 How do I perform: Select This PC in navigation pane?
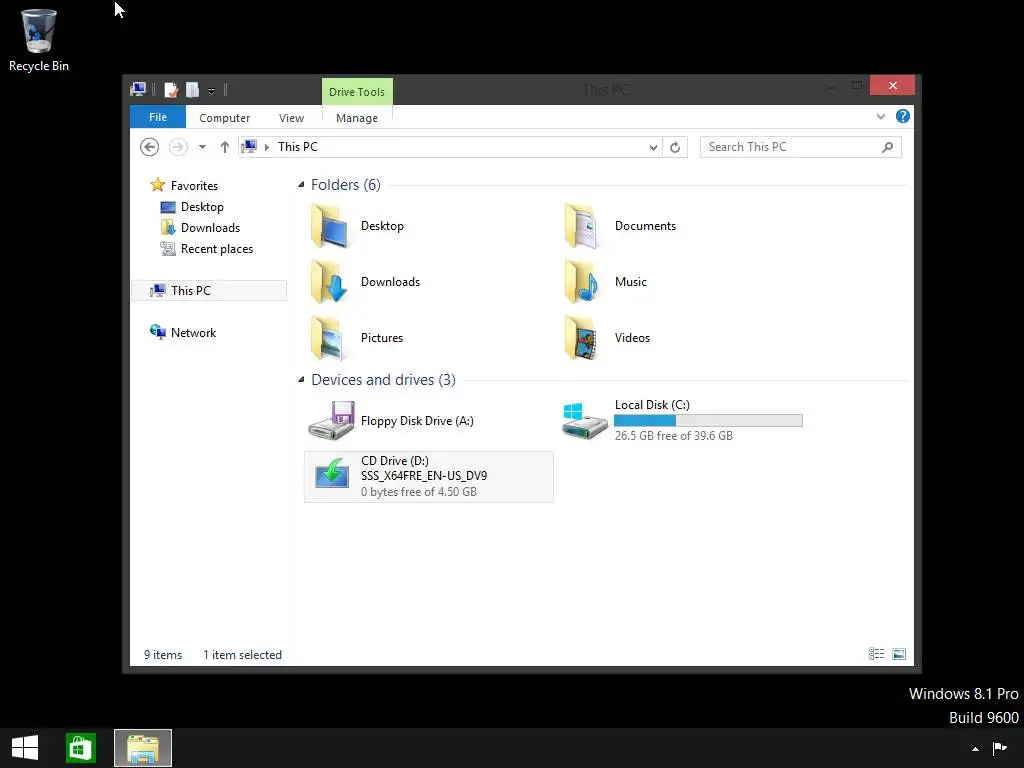209,291
